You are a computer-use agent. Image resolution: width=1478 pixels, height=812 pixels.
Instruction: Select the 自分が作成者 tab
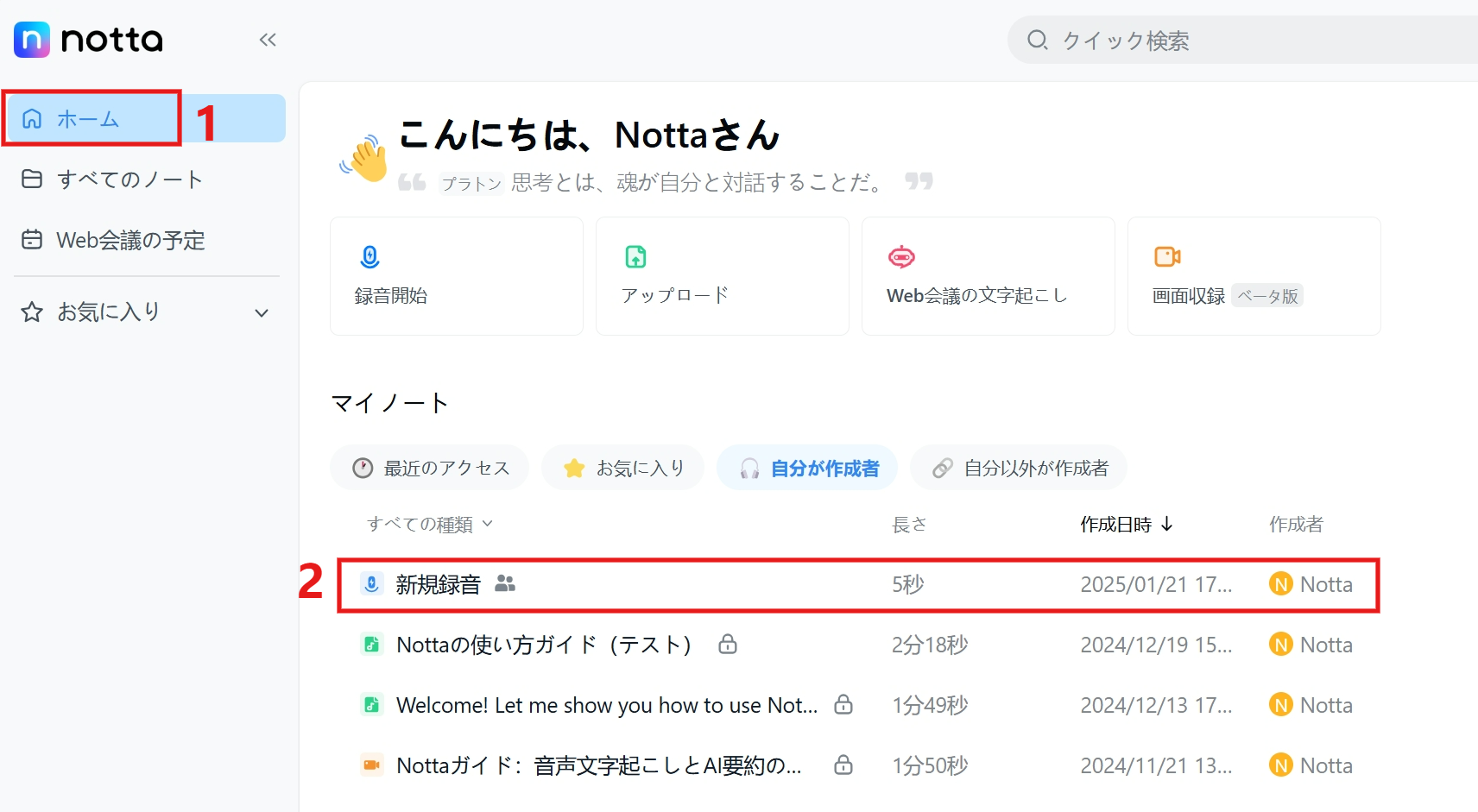pos(807,468)
